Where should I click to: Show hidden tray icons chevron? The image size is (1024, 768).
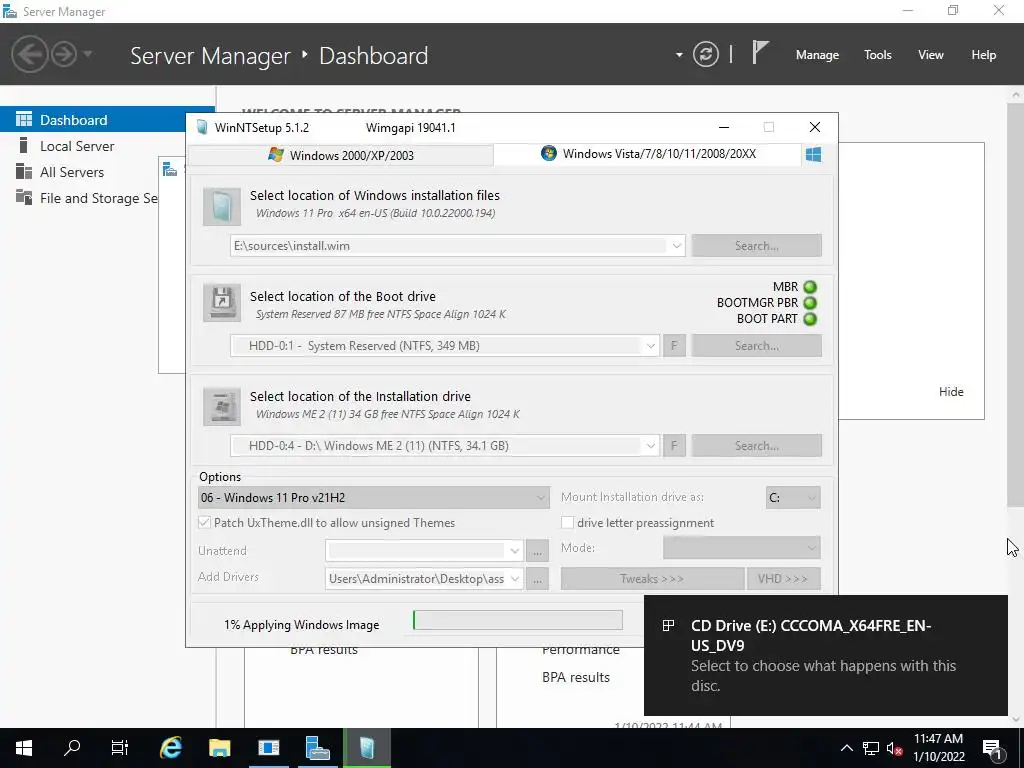pos(846,748)
